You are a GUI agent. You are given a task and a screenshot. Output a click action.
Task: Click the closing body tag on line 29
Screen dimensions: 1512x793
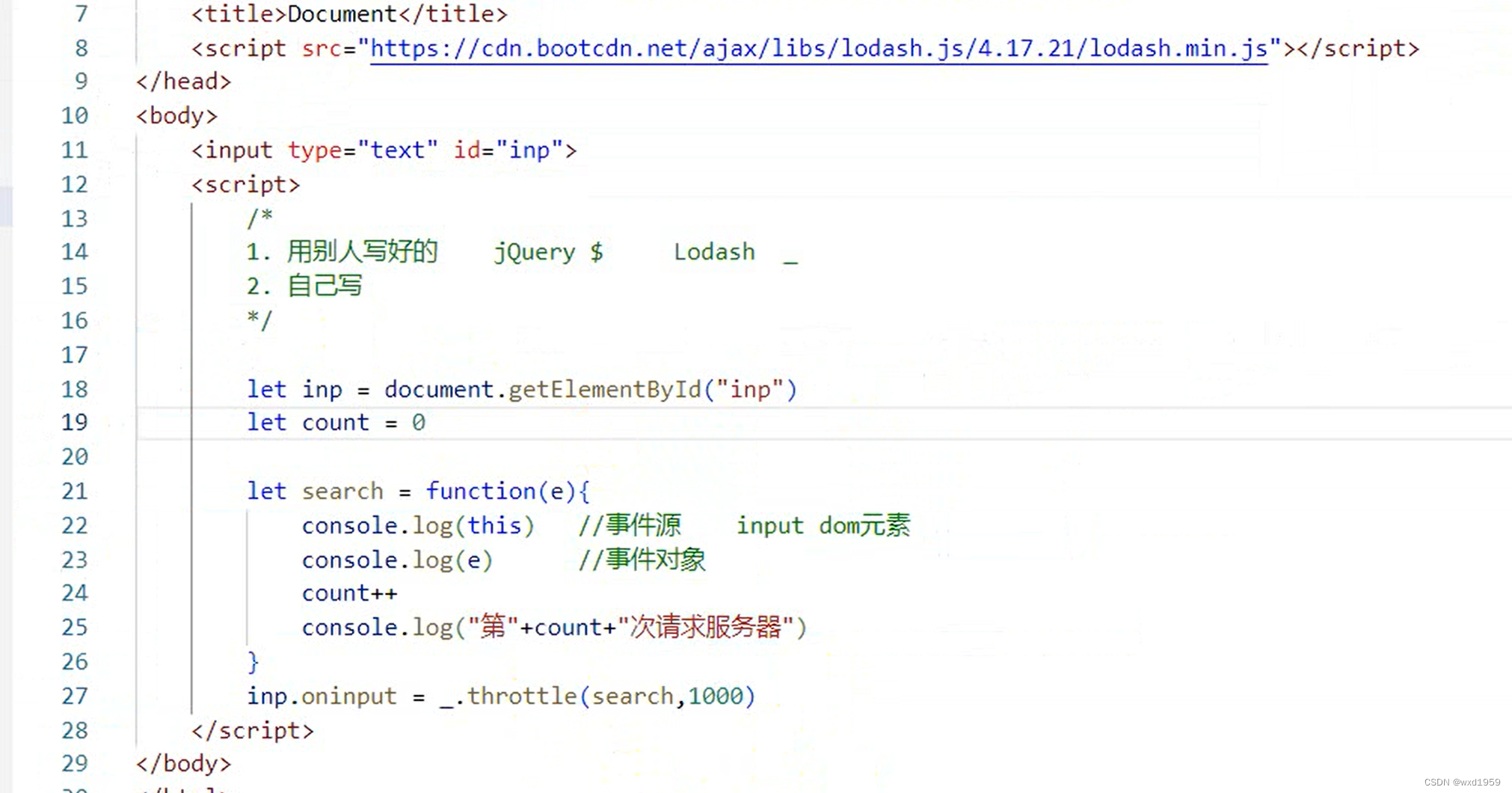click(x=184, y=764)
